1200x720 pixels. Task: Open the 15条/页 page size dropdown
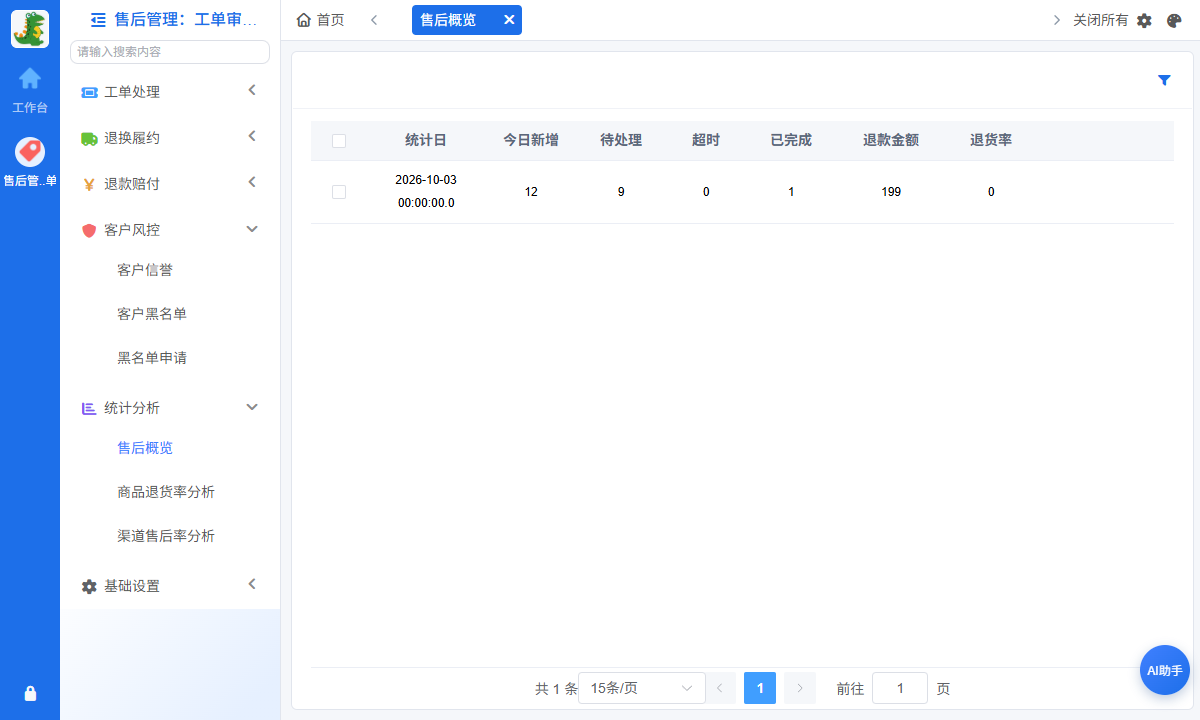point(642,688)
